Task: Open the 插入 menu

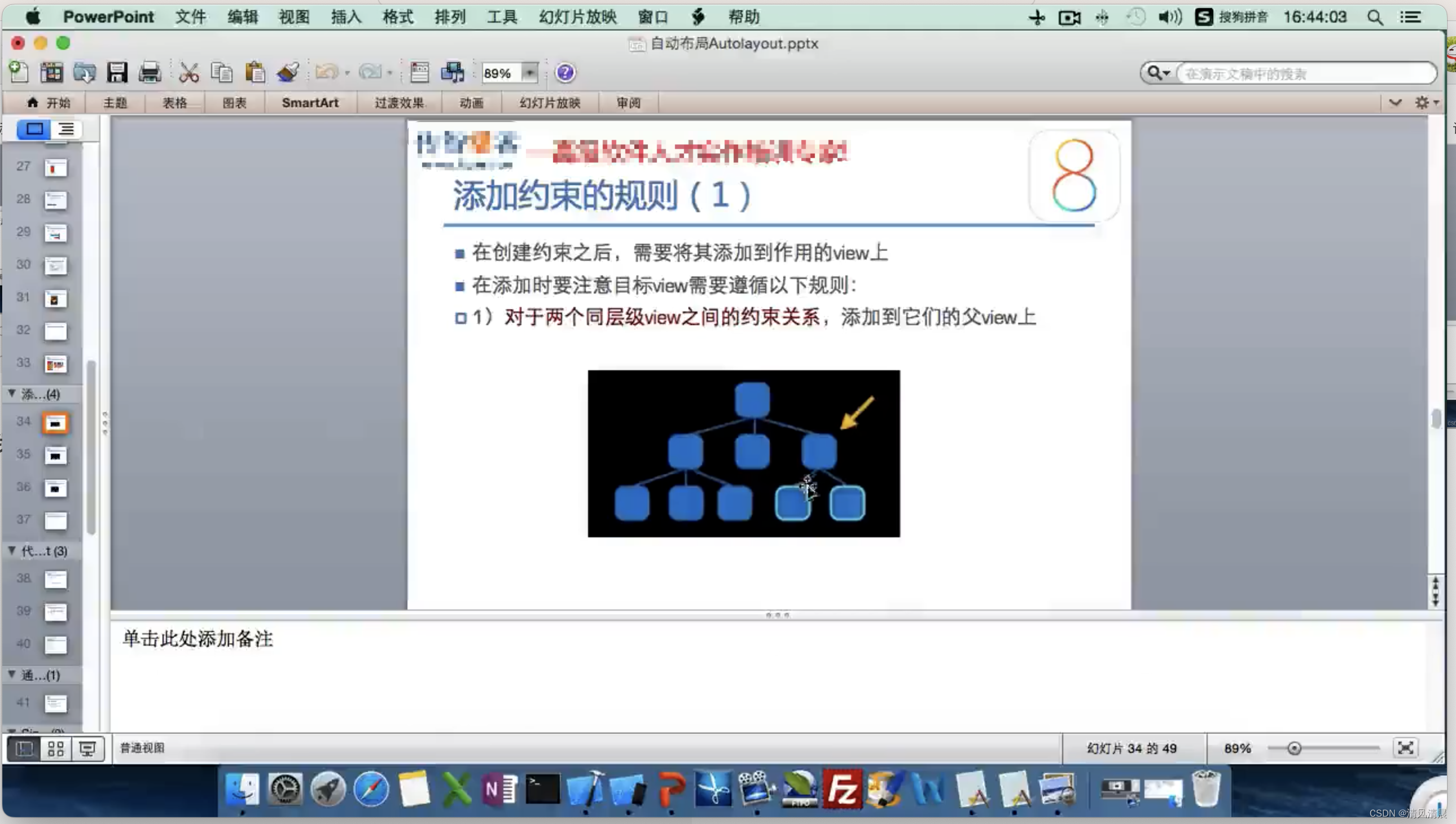Action: click(346, 17)
